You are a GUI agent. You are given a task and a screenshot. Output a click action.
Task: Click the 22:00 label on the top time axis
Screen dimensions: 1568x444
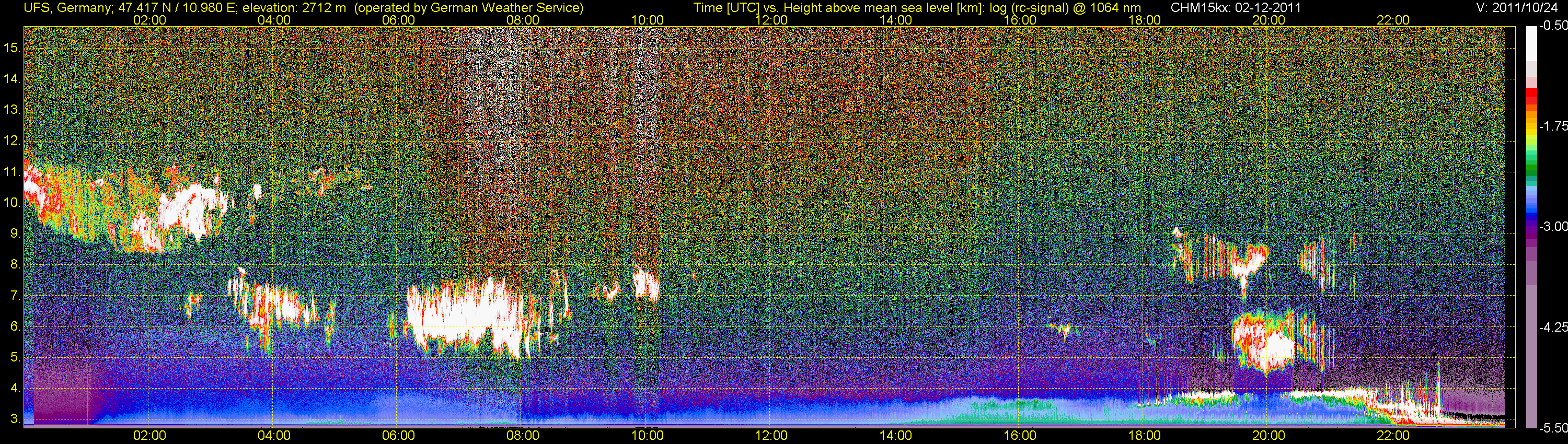coord(1393,20)
